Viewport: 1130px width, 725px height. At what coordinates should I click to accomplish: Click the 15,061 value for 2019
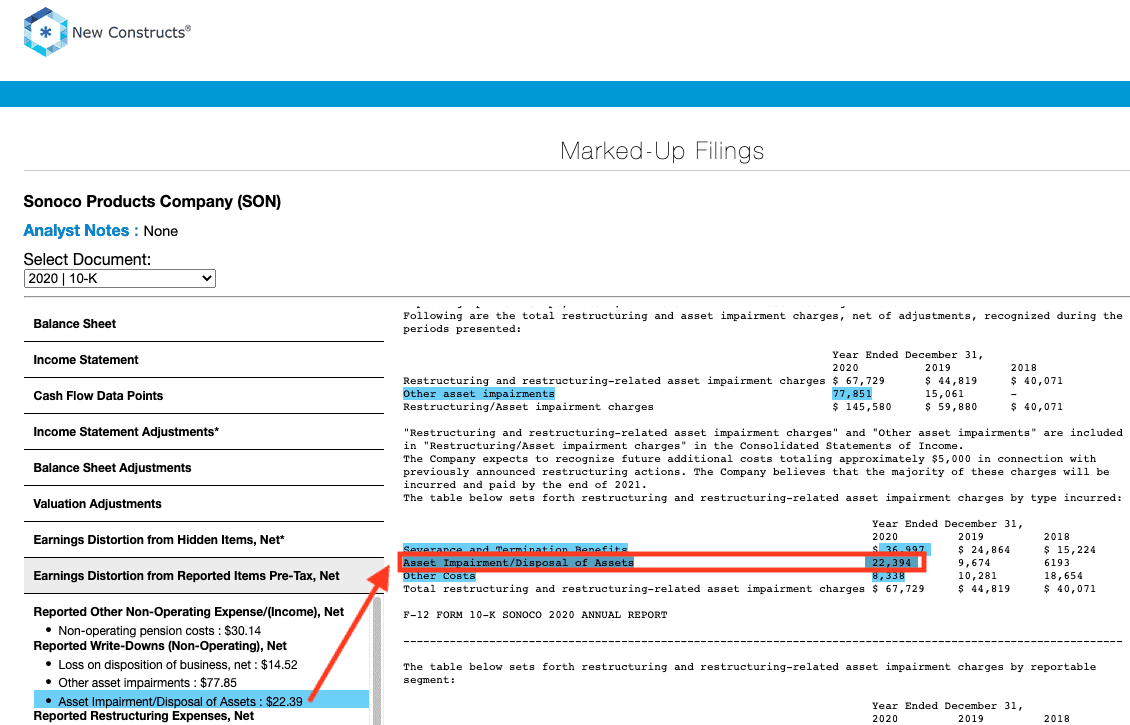click(944, 394)
